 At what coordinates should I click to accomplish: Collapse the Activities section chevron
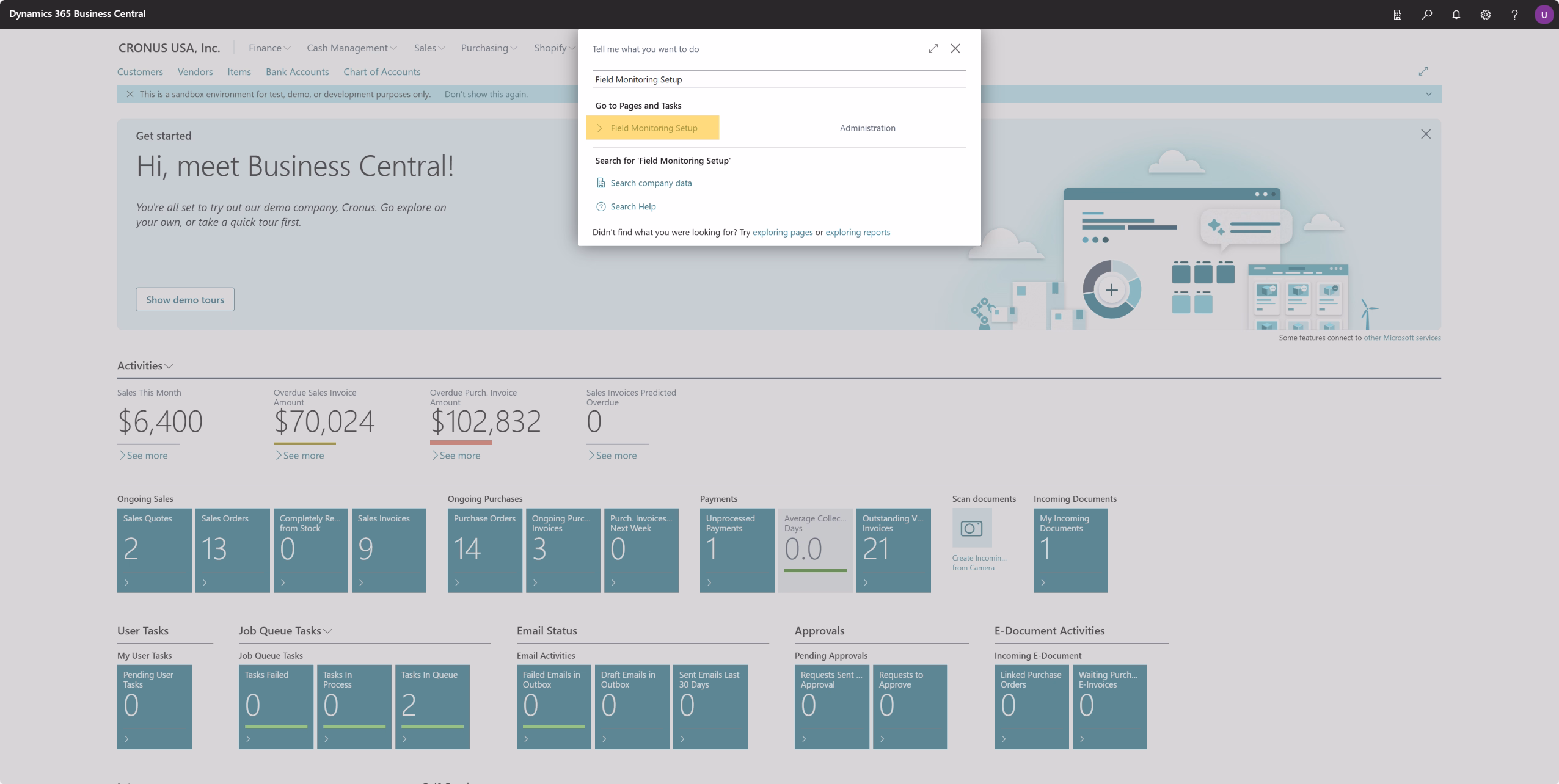tap(169, 366)
